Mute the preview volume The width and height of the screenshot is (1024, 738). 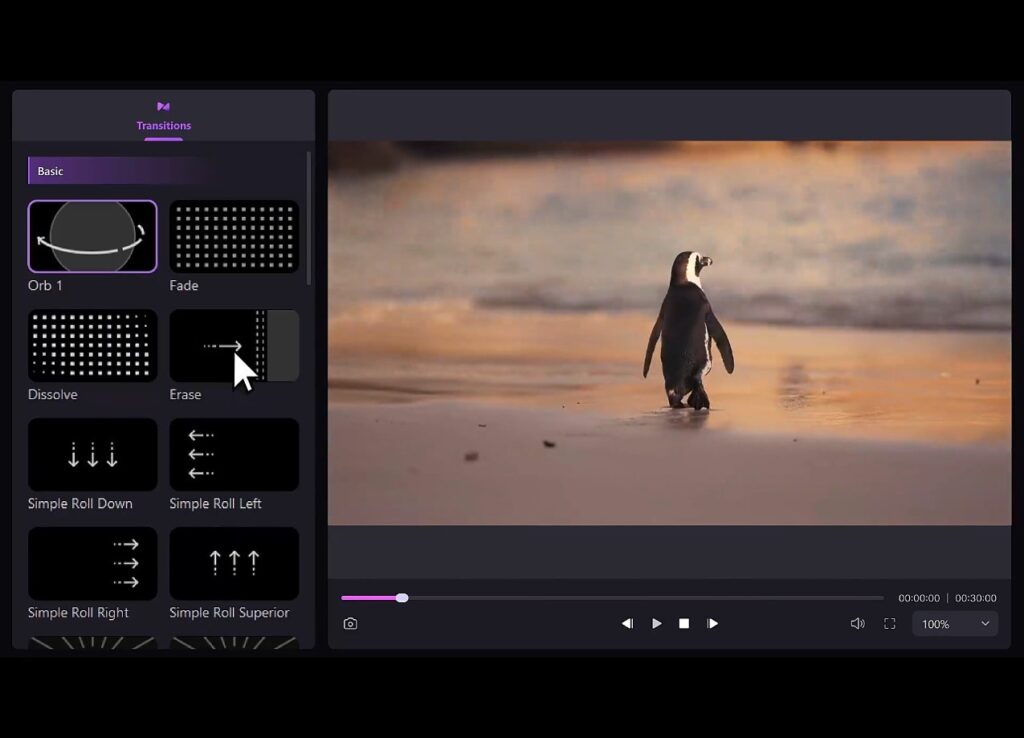pos(857,624)
